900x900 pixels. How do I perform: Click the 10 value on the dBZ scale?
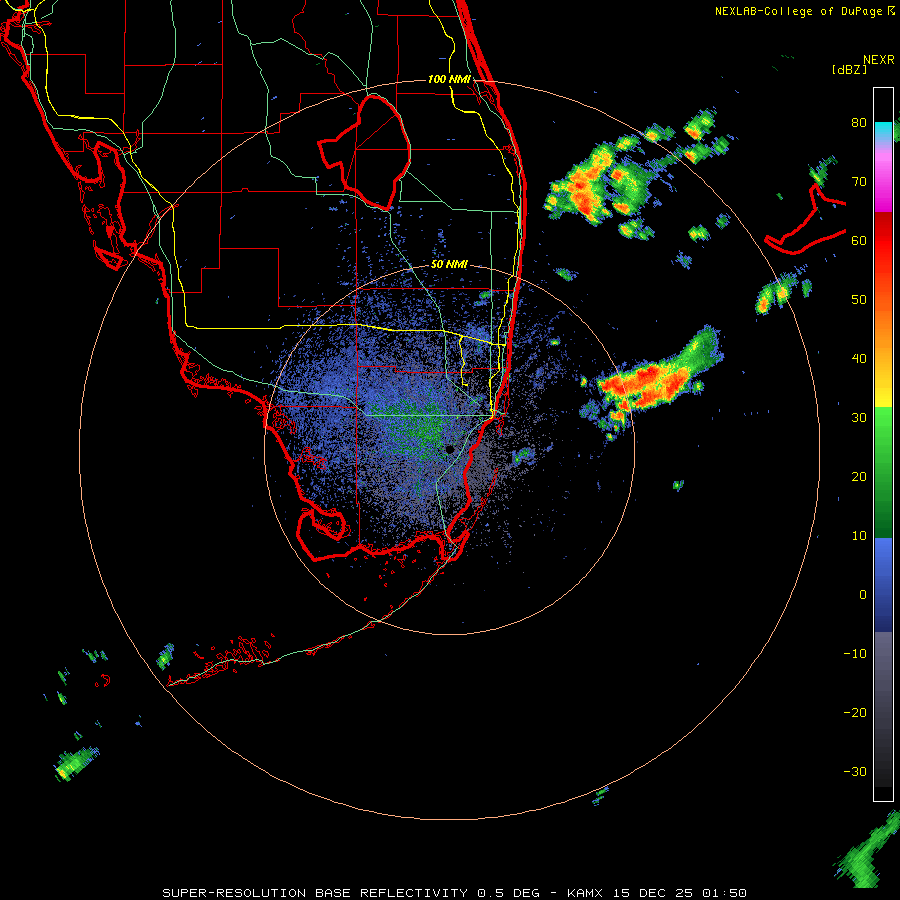[859, 536]
